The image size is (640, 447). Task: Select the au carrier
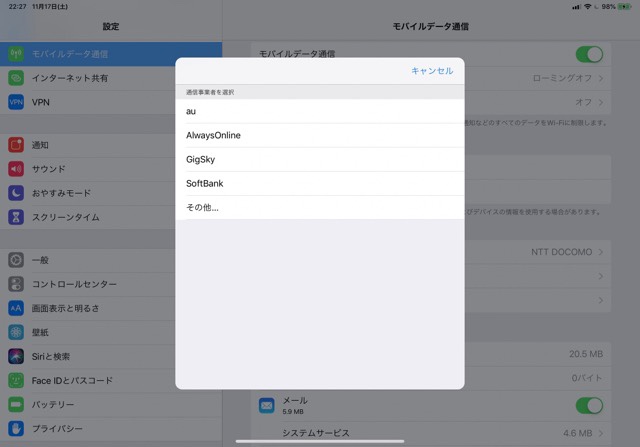pyautogui.click(x=320, y=111)
